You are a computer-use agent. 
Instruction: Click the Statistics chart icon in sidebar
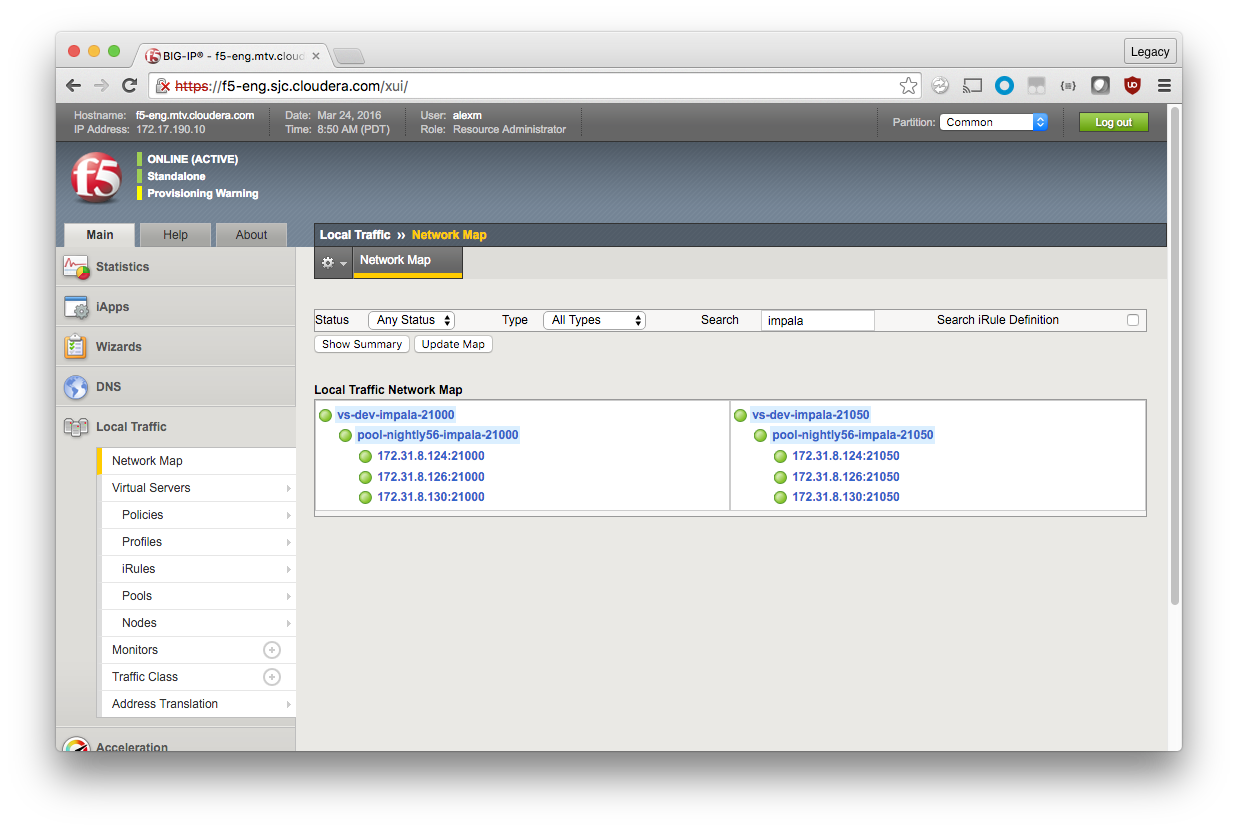(77, 267)
